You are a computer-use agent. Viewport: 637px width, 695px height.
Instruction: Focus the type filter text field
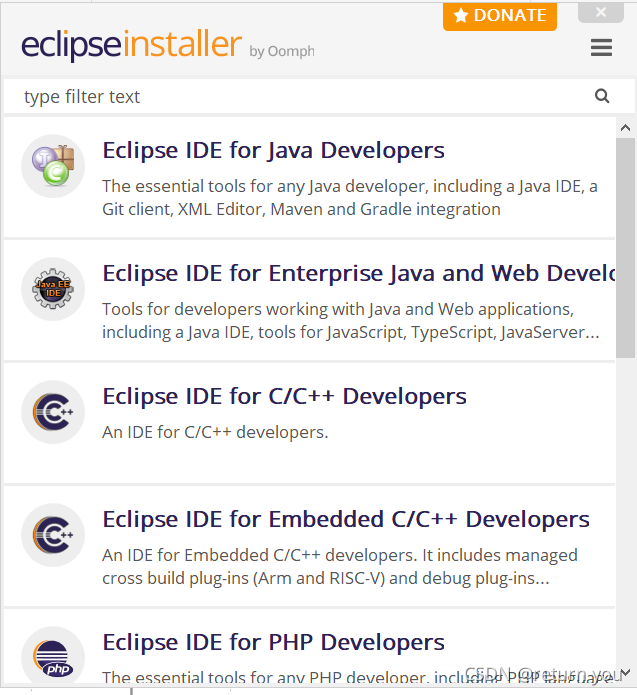tap(319, 96)
